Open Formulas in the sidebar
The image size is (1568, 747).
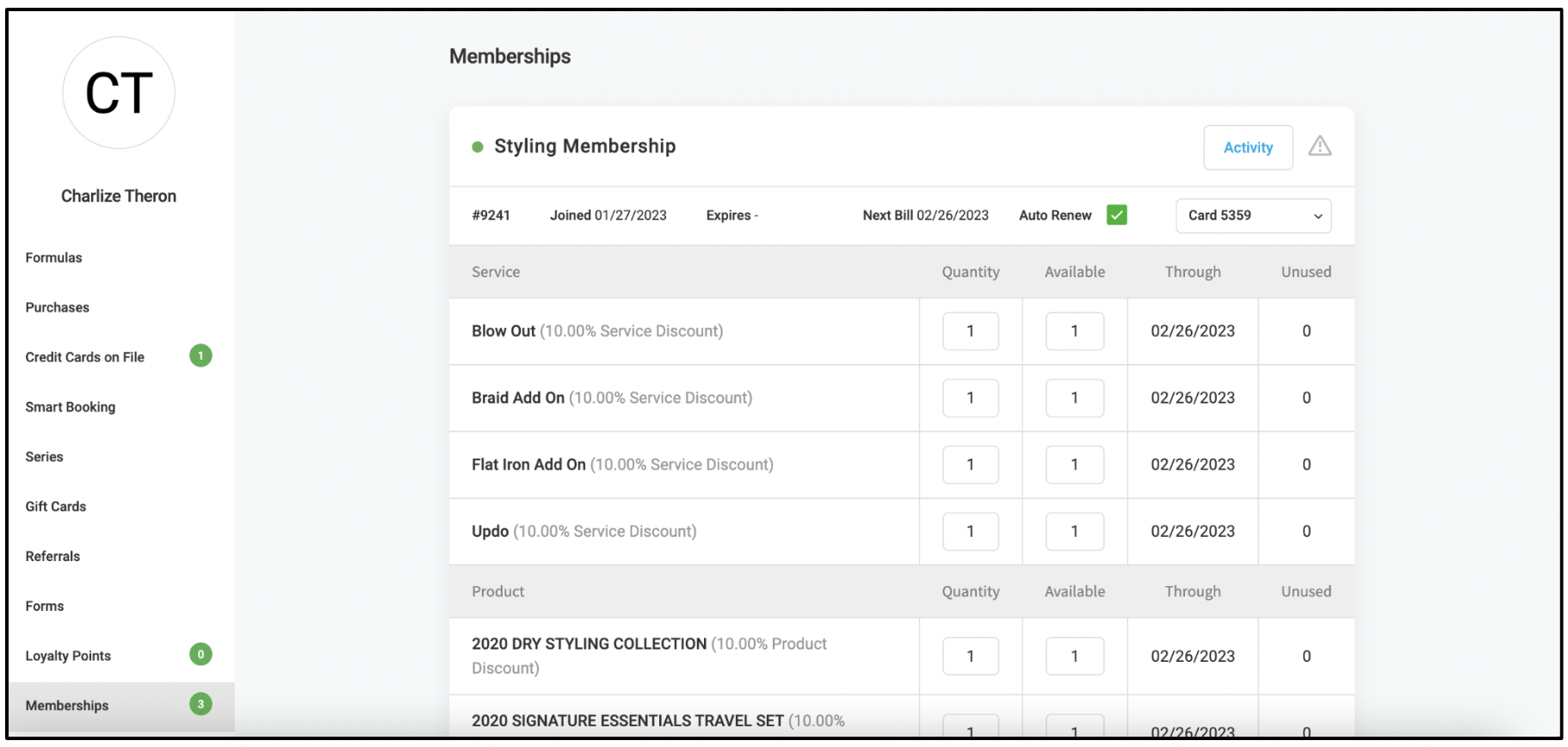click(53, 257)
